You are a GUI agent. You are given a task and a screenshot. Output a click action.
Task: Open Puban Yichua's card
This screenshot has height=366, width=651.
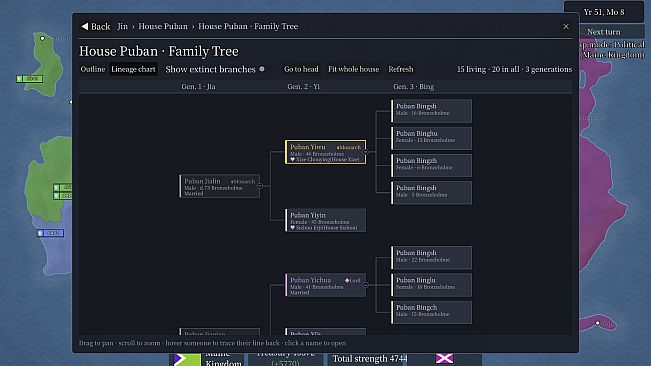(326, 285)
